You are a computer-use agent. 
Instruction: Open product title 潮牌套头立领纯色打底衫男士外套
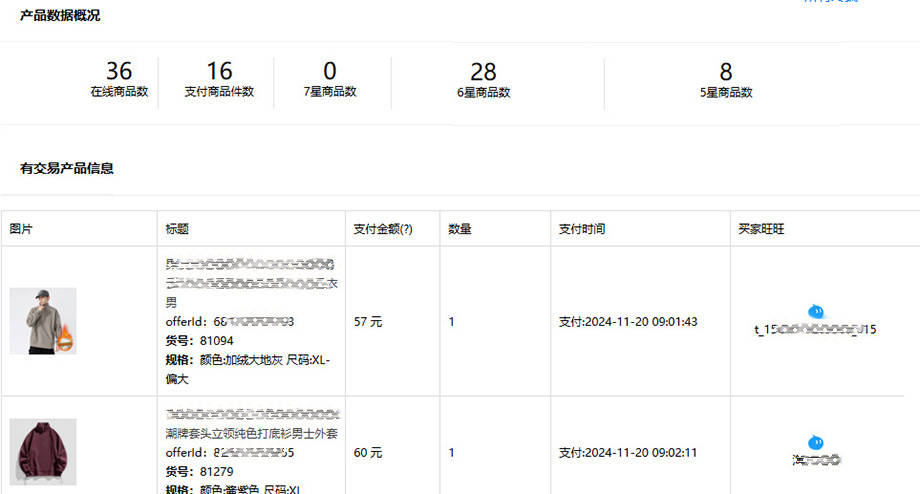click(x=251, y=434)
